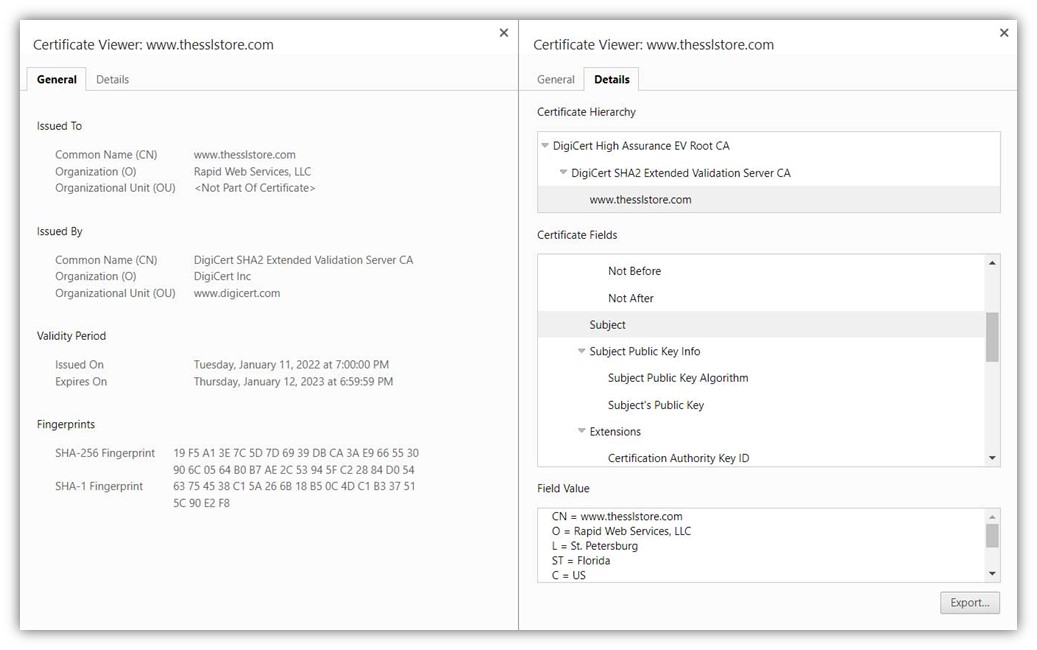Select Subject Public Key Algorithm field
The height and width of the screenshot is (650, 1037).
point(678,378)
